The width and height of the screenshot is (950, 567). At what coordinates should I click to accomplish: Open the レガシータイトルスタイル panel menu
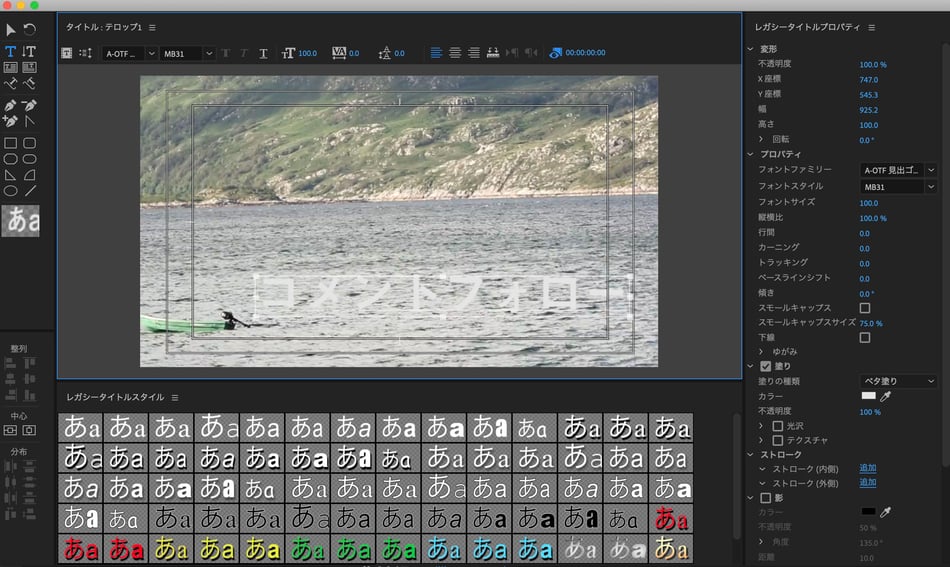175,398
